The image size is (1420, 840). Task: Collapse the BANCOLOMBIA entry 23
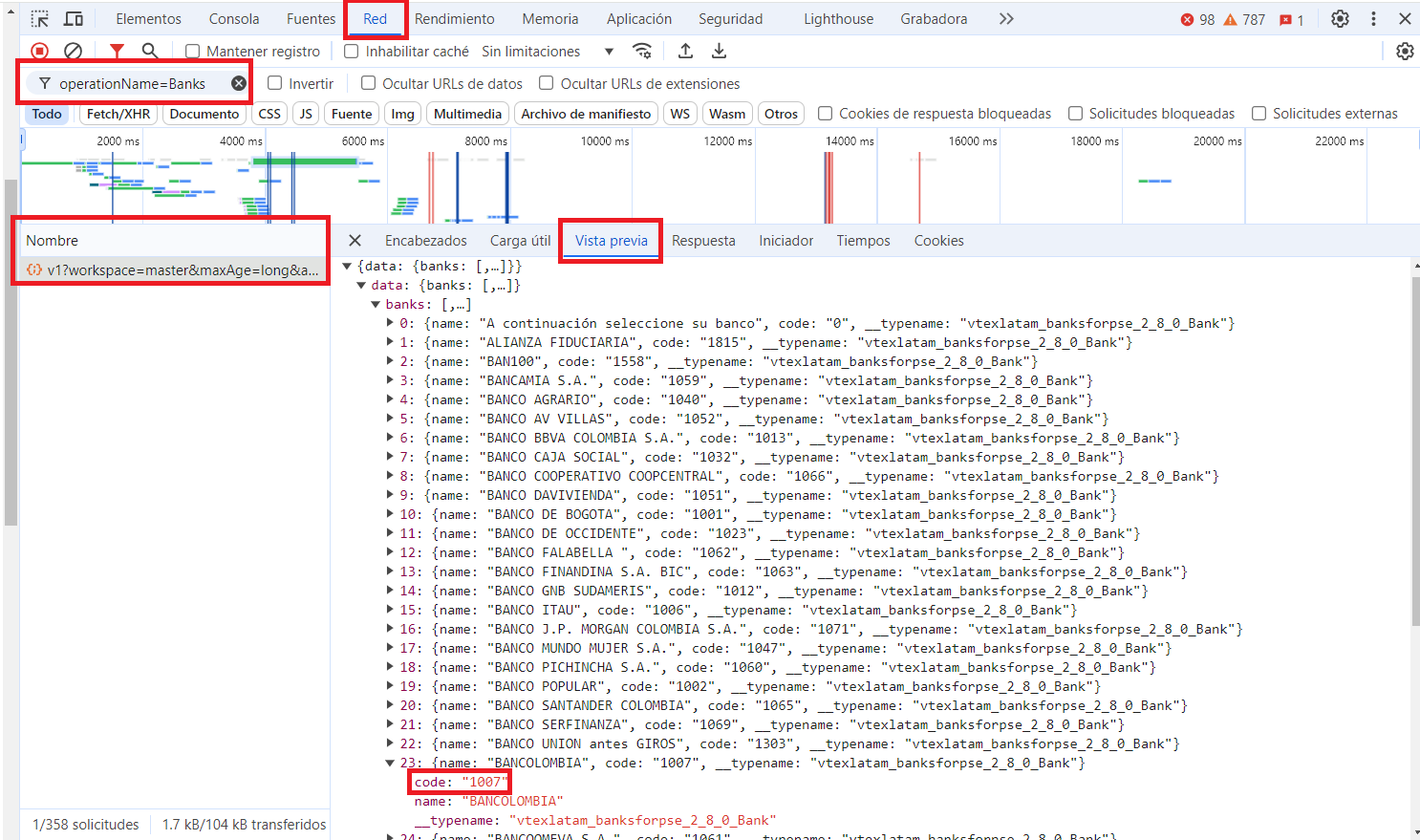tap(391, 763)
